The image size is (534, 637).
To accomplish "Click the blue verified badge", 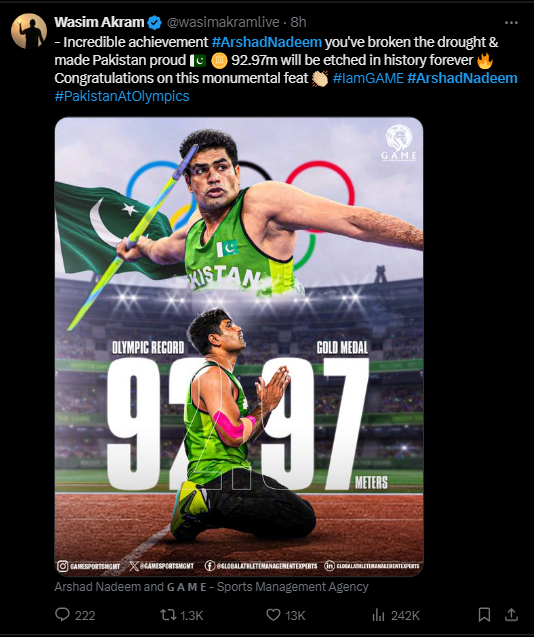I will point(154,22).
